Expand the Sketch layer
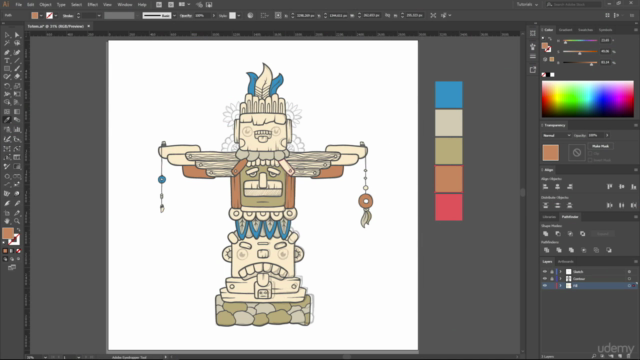This screenshot has width=640, height=360. pos(560,272)
